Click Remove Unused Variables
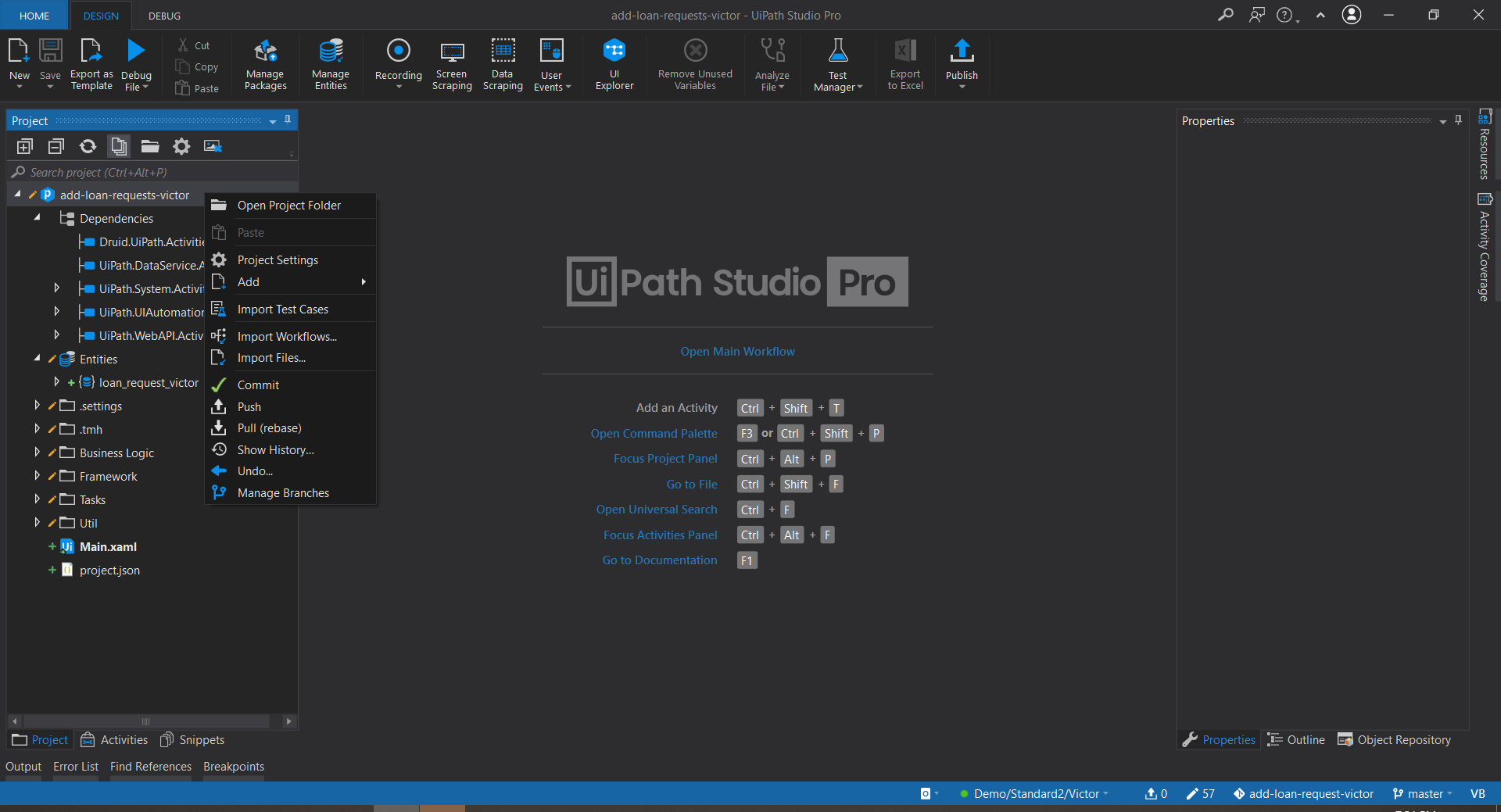1508x812 pixels. point(695,65)
